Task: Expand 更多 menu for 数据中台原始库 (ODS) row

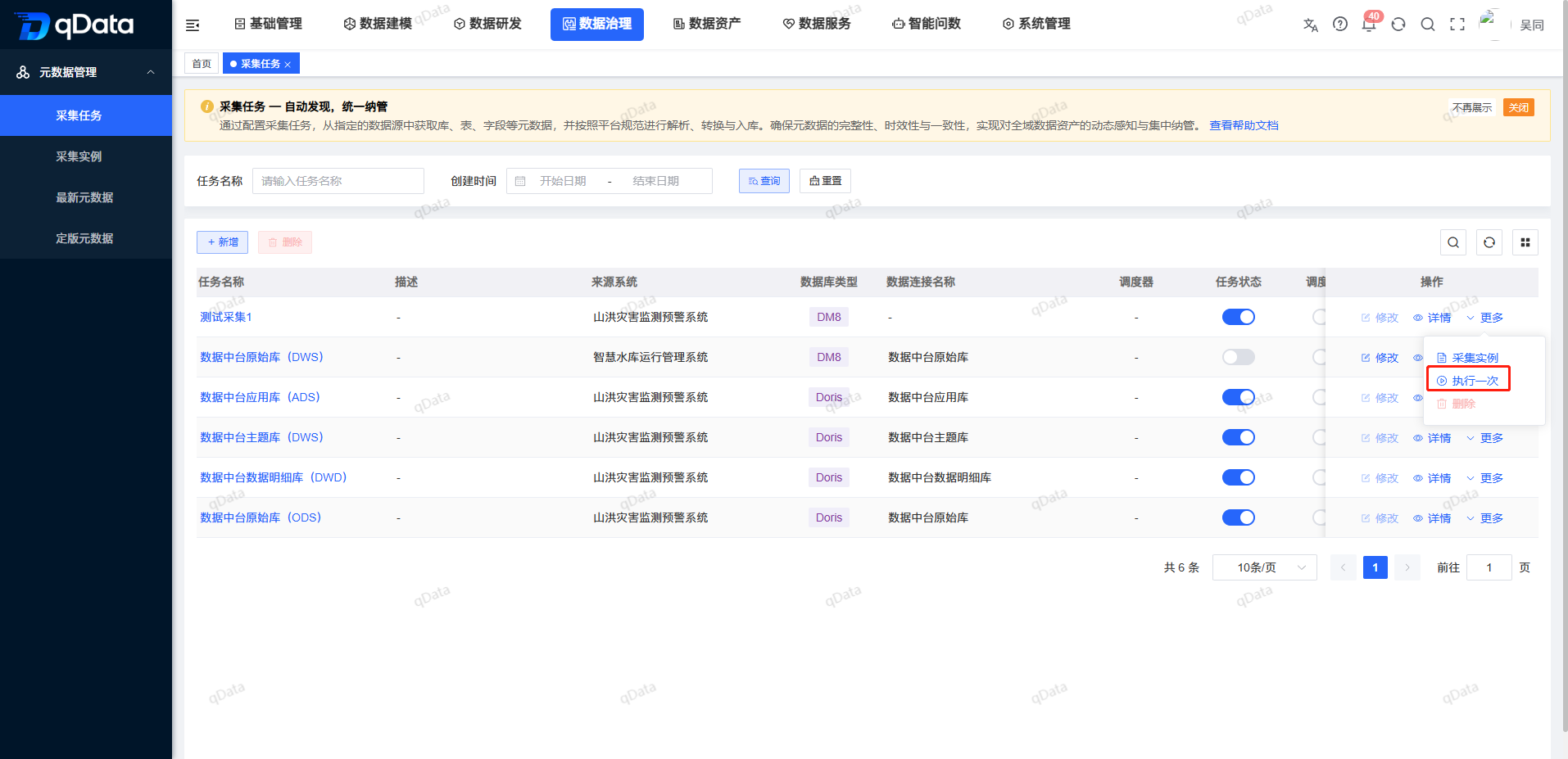Action: pos(1484,518)
